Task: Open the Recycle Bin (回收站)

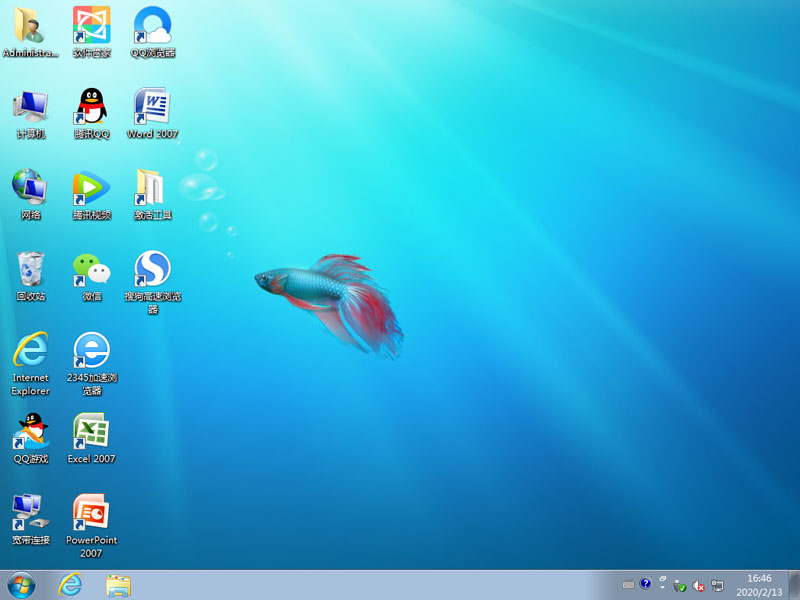Action: click(x=30, y=270)
